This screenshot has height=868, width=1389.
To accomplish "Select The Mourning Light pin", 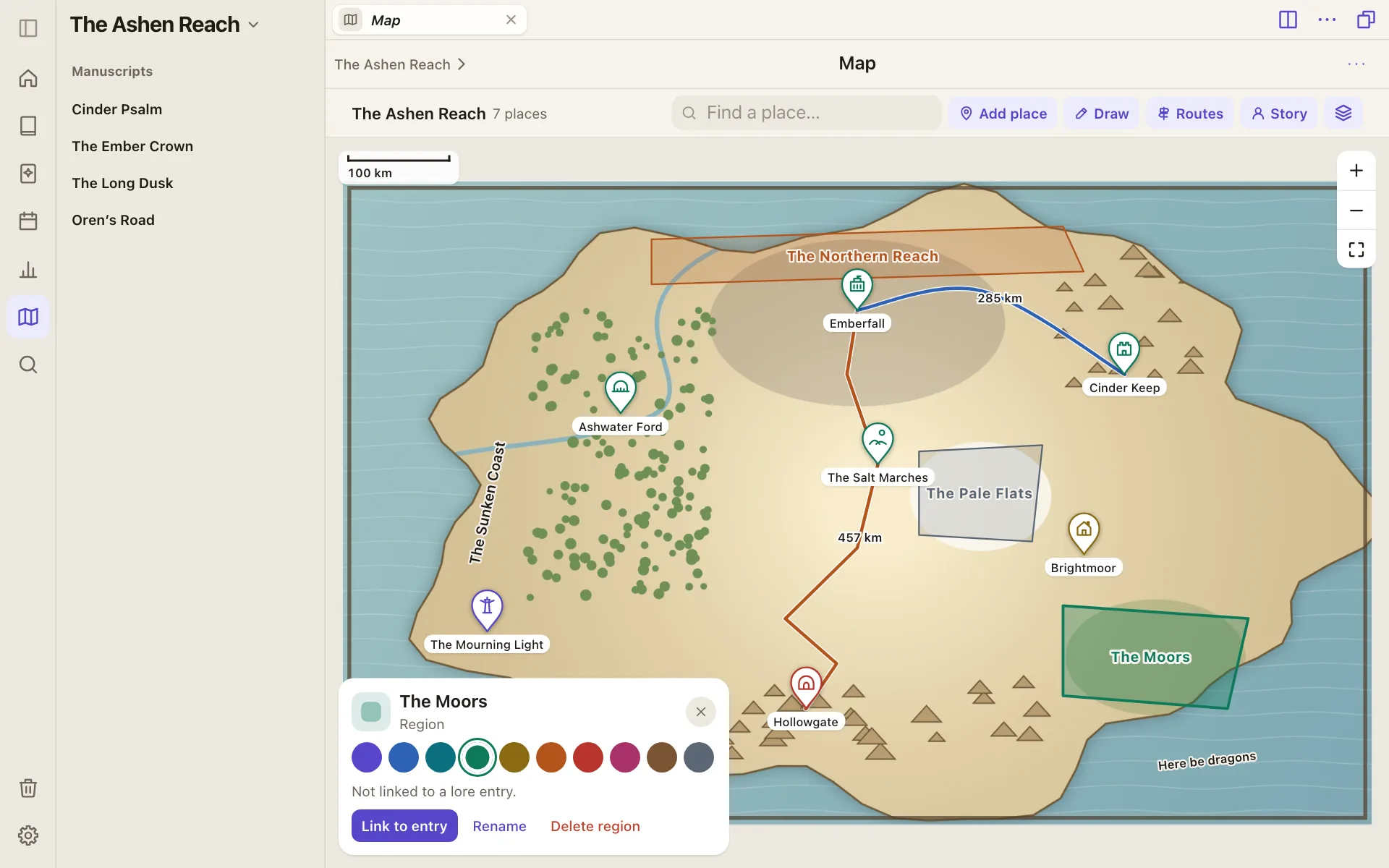I will tap(487, 609).
